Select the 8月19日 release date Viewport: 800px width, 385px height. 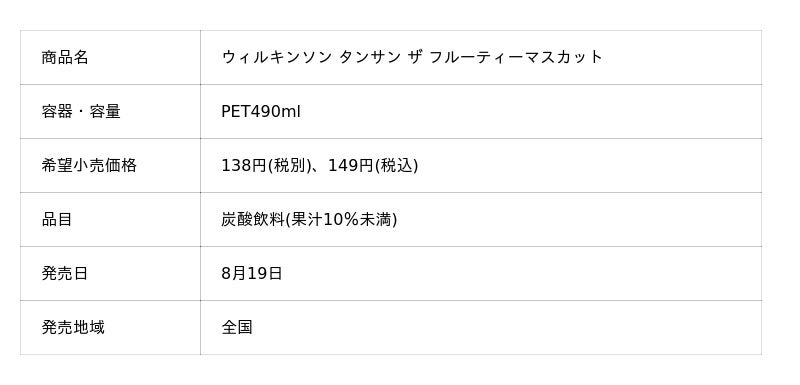(x=252, y=274)
